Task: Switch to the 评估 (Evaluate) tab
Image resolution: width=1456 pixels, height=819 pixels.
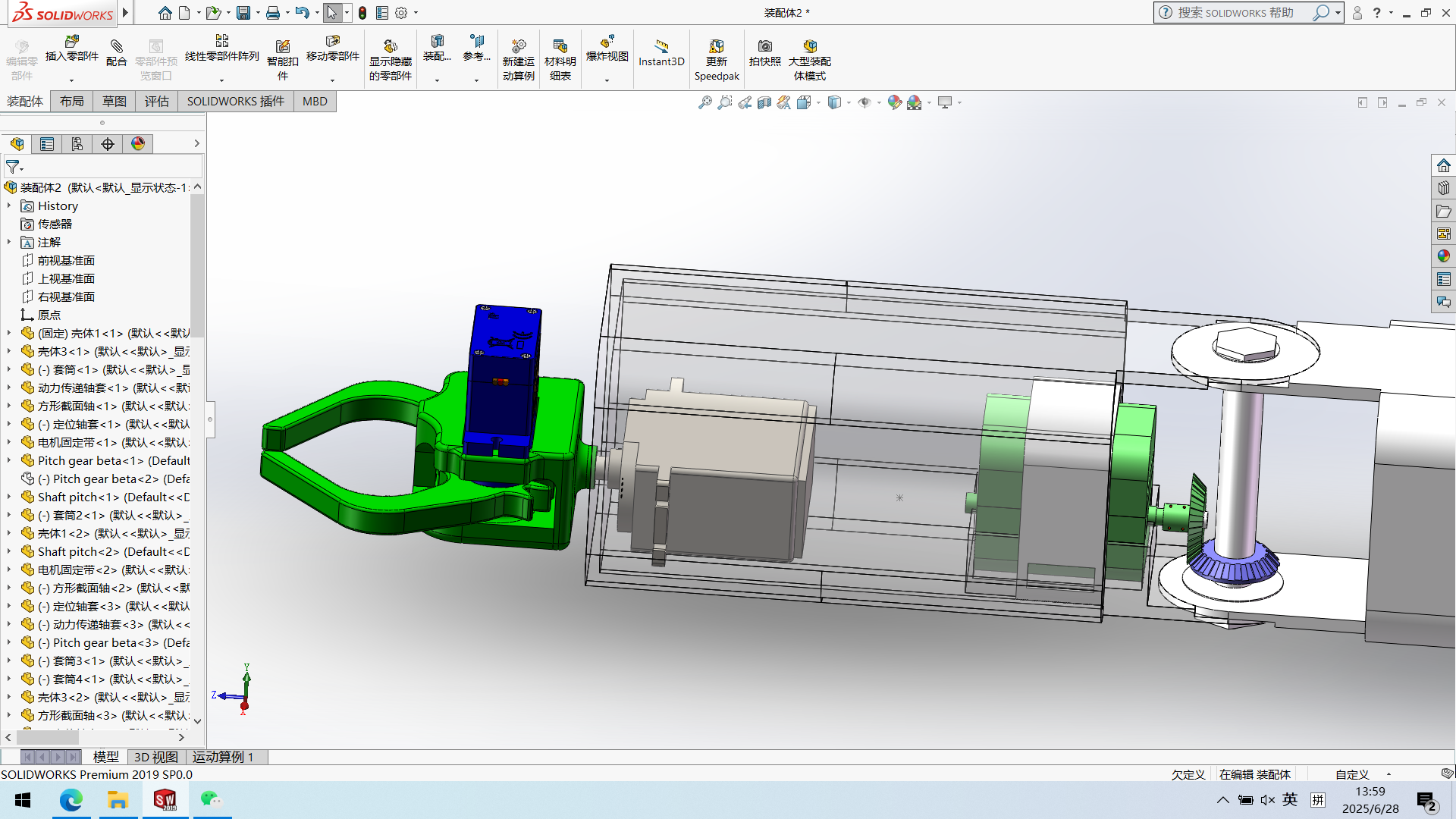Action: coord(157,102)
